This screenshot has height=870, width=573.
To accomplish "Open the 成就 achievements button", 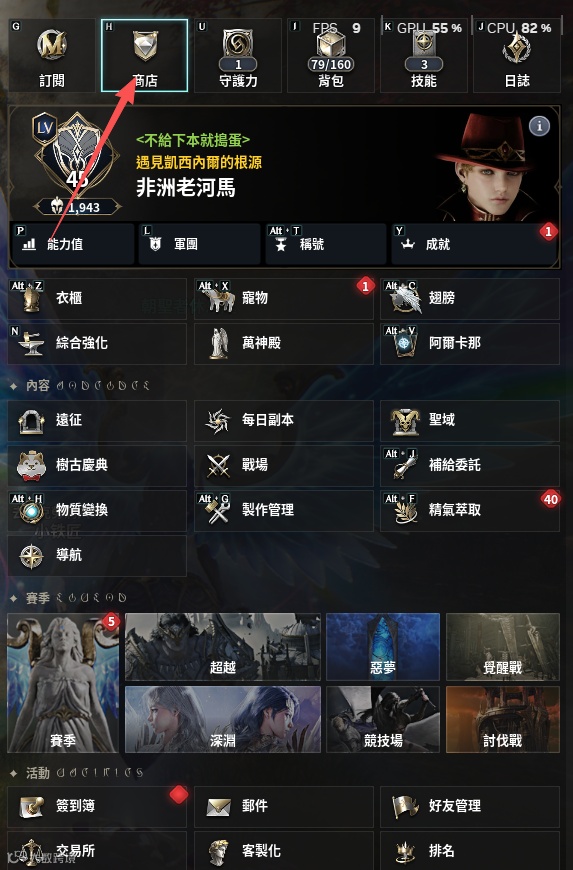I will [x=474, y=244].
